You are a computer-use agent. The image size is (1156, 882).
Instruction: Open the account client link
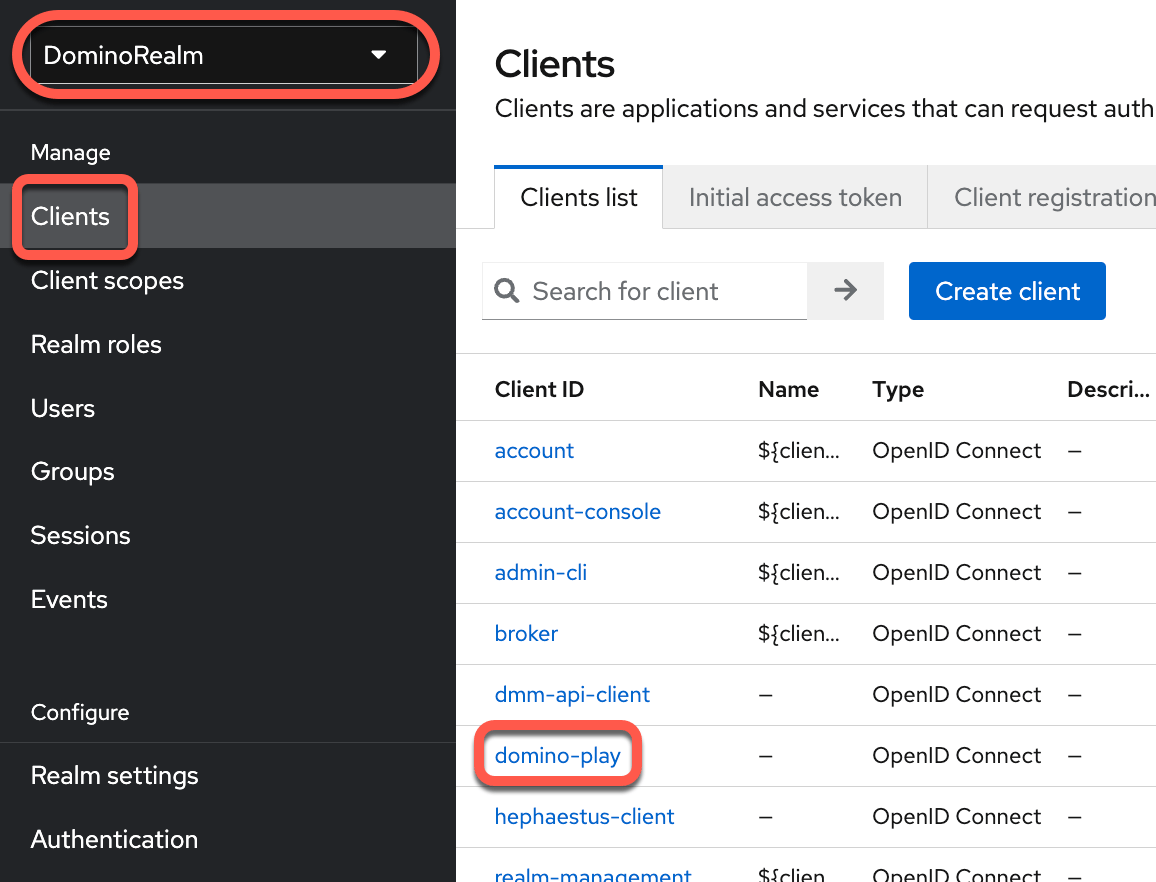(x=534, y=451)
